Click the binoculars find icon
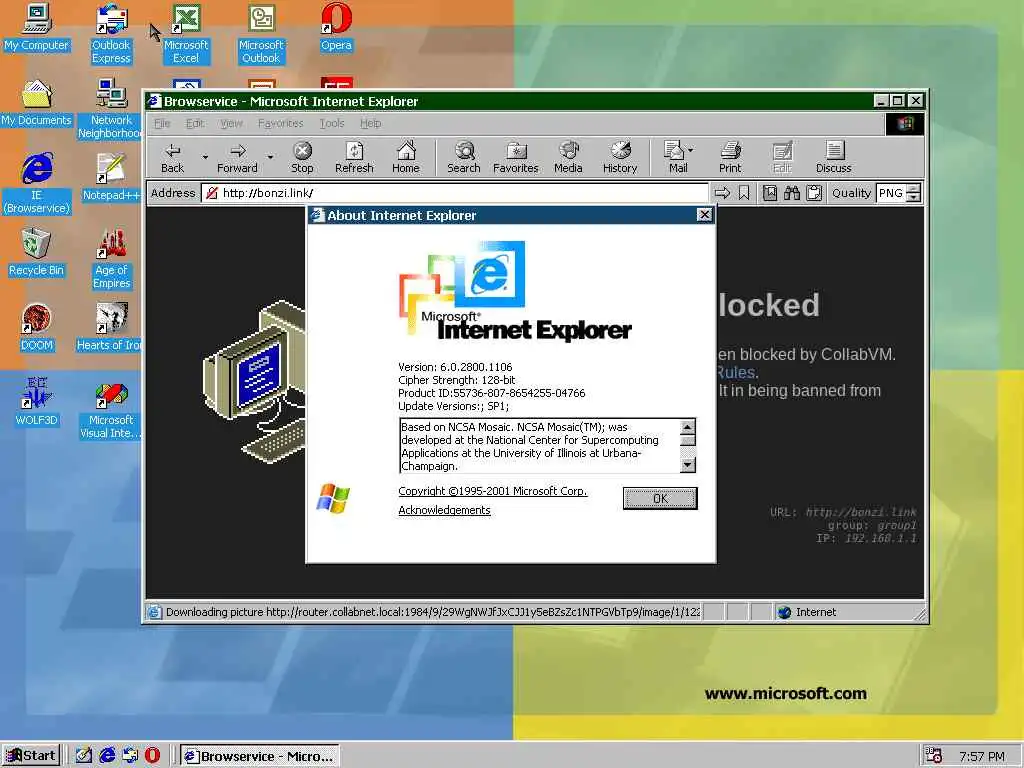The width and height of the screenshot is (1024, 768). 792,193
